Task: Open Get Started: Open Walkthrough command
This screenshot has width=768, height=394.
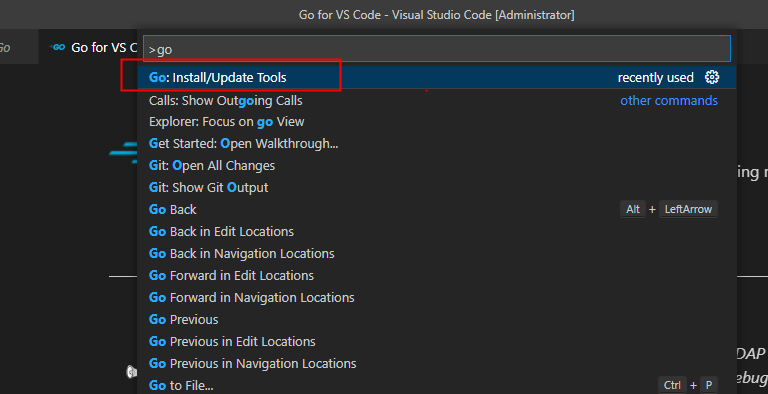Action: click(437, 144)
